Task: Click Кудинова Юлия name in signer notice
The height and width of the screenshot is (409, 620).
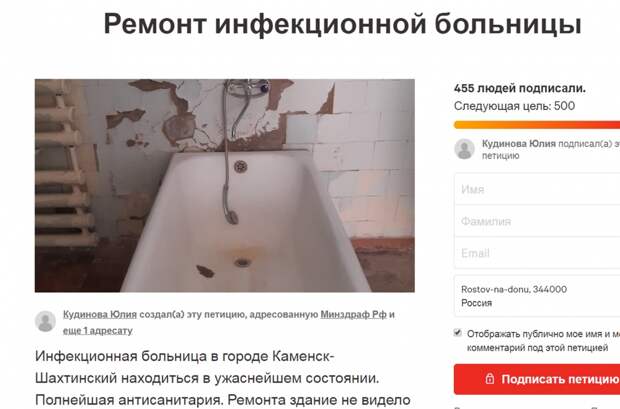Action: (x=518, y=144)
